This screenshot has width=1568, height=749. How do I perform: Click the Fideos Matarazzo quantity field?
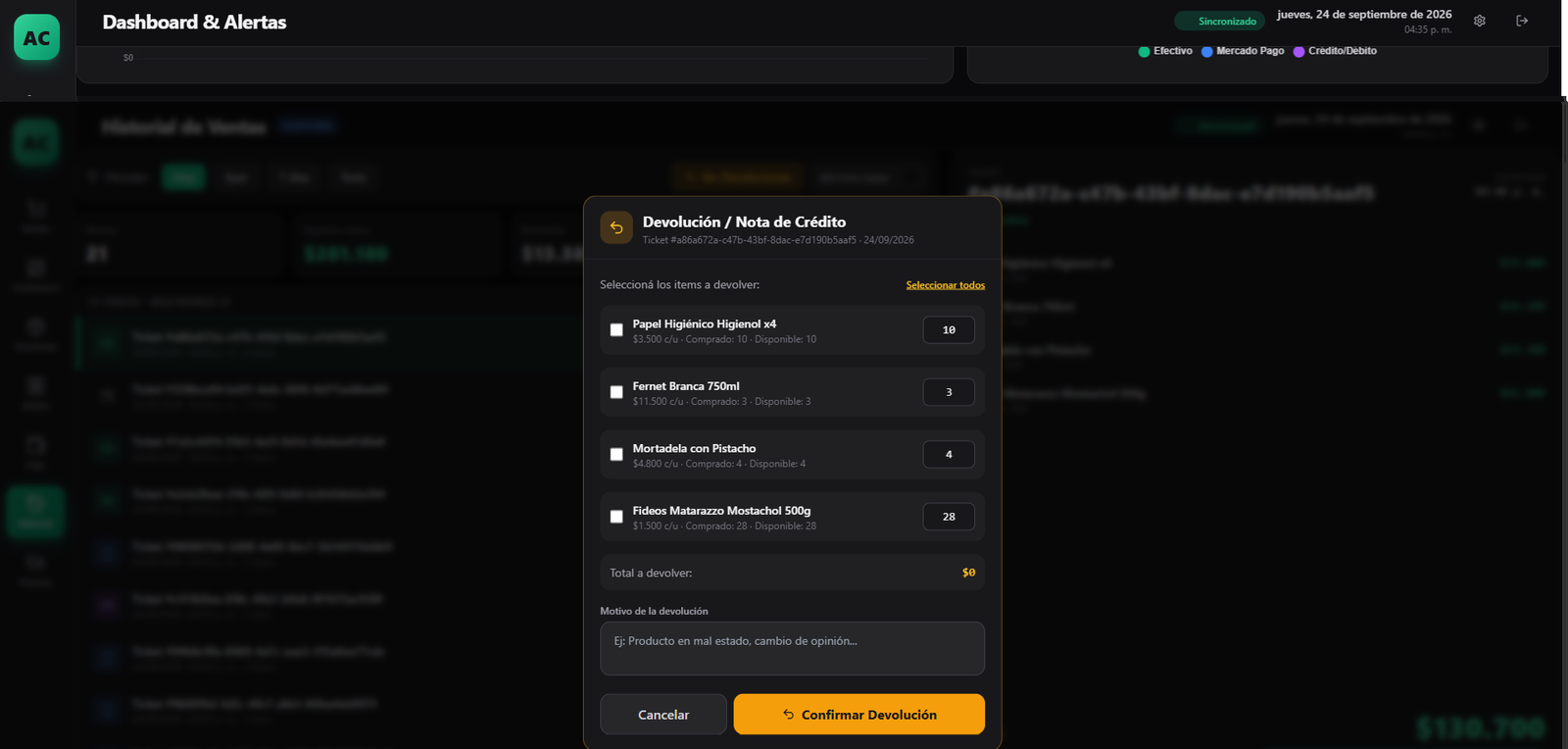(949, 517)
